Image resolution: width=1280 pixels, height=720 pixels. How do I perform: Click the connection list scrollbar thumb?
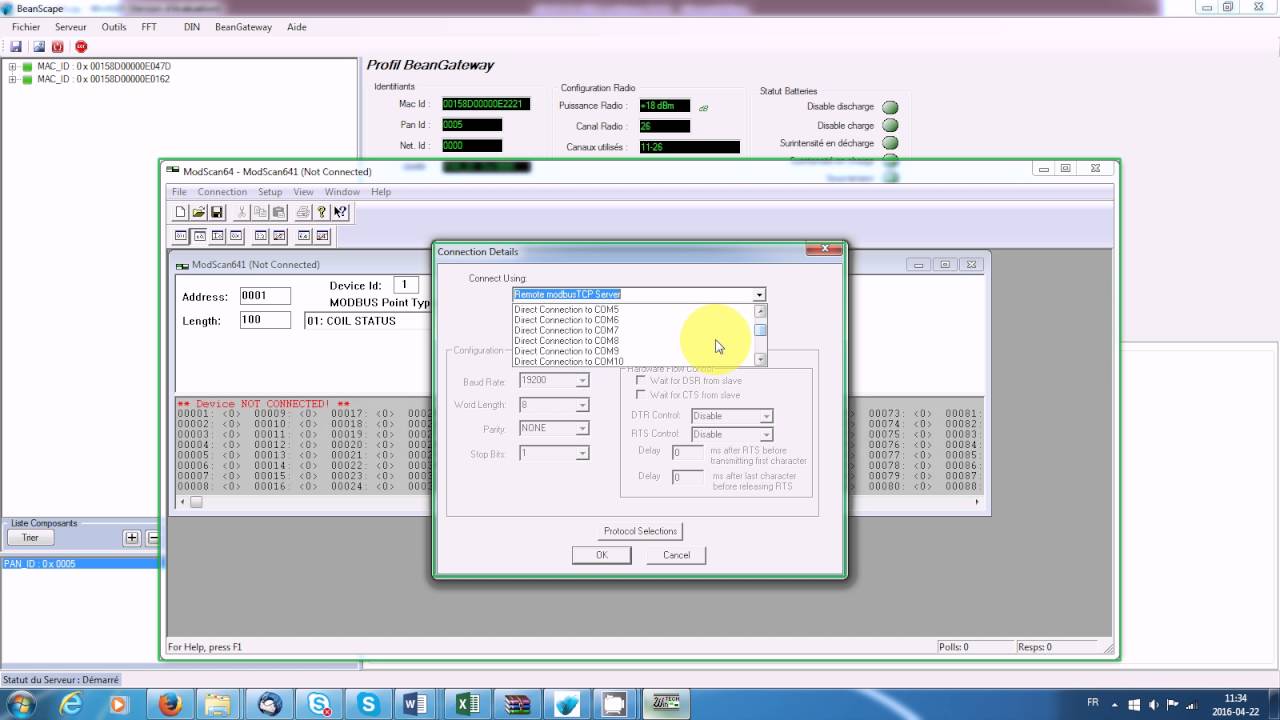pyautogui.click(x=760, y=330)
